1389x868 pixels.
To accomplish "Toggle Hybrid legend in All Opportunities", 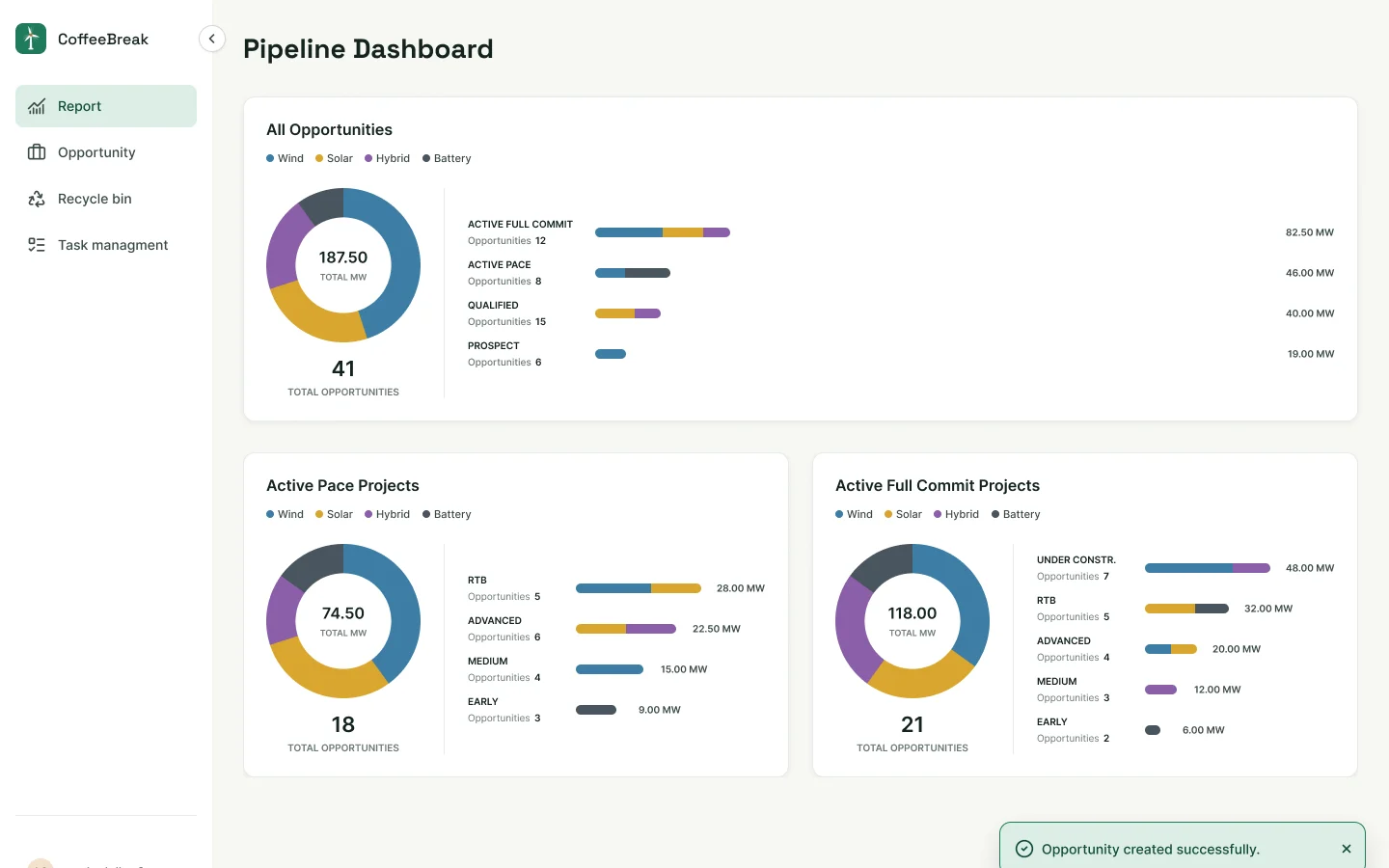I will click(x=387, y=158).
